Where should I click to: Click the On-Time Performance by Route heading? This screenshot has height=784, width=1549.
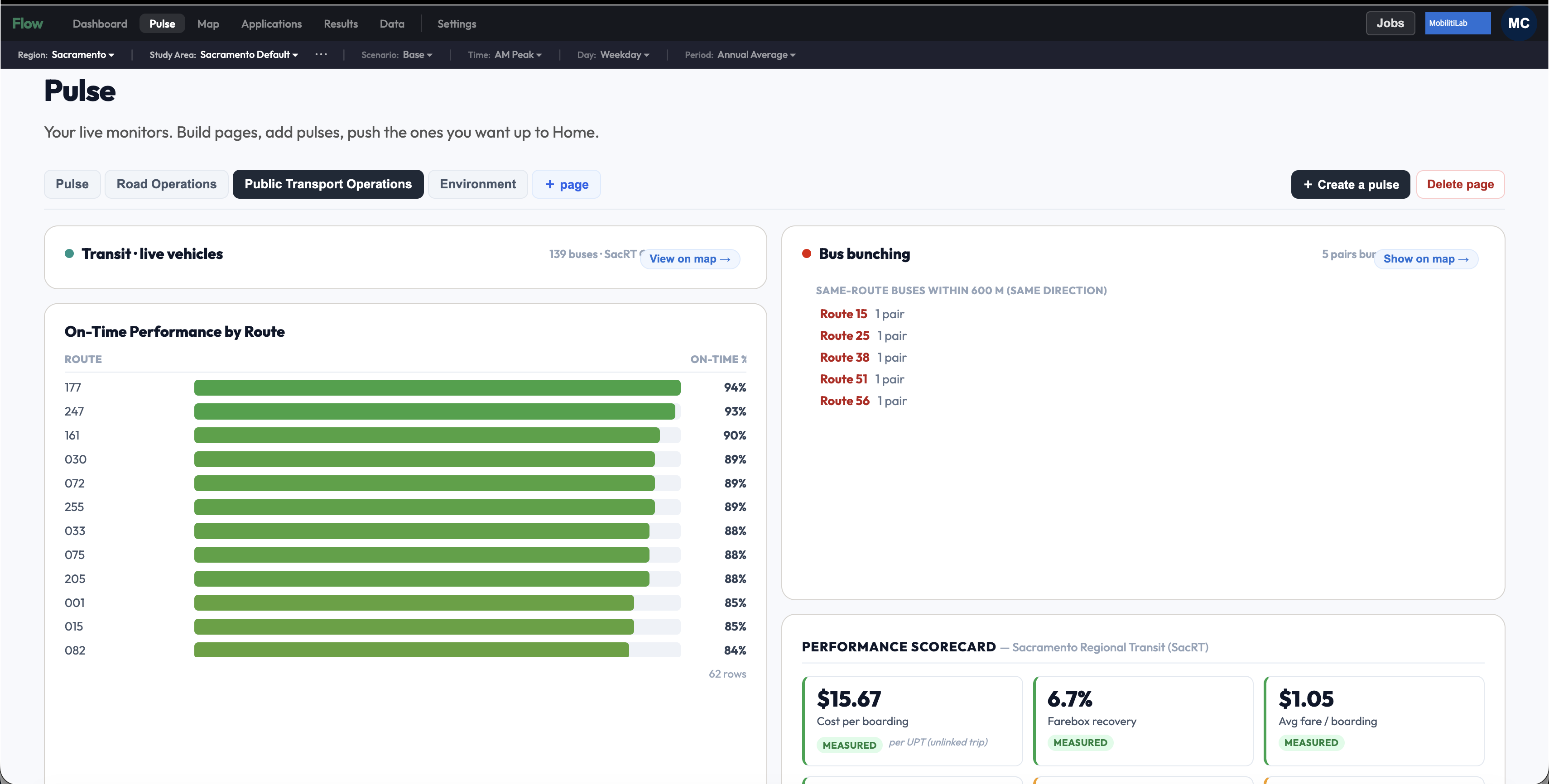click(x=174, y=332)
